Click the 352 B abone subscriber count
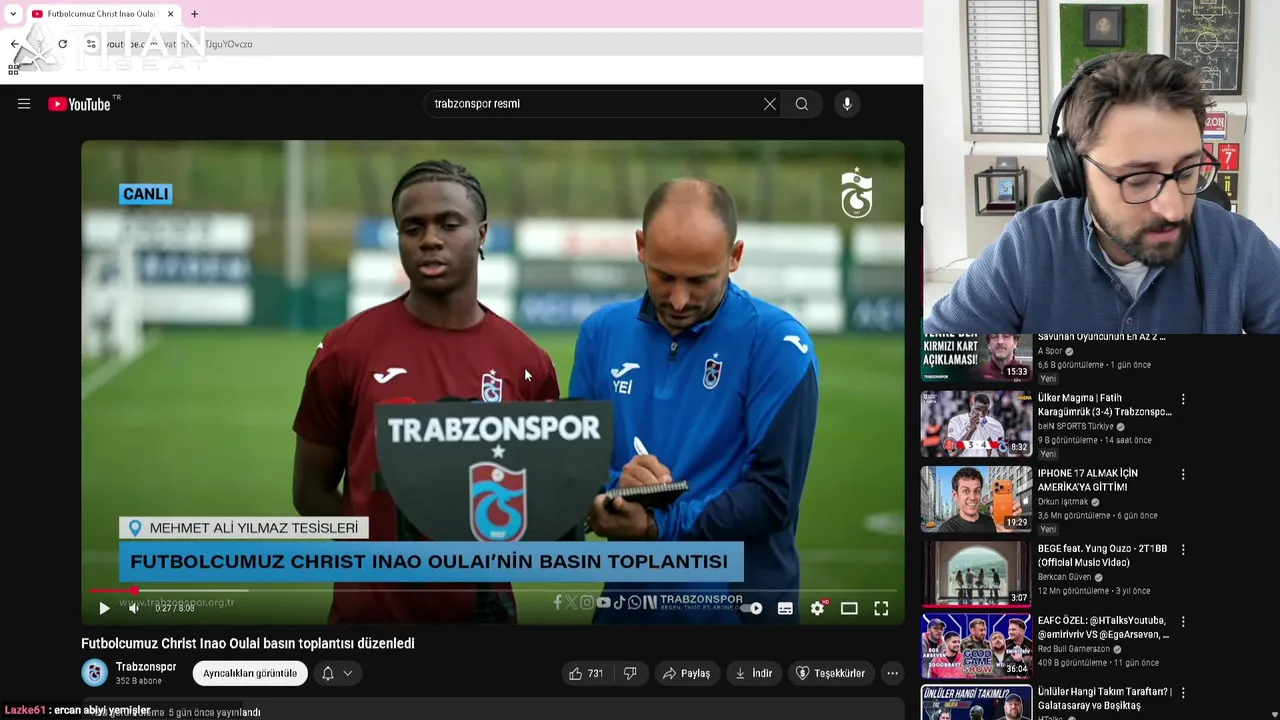Image resolution: width=1280 pixels, height=720 pixels. (x=139, y=681)
